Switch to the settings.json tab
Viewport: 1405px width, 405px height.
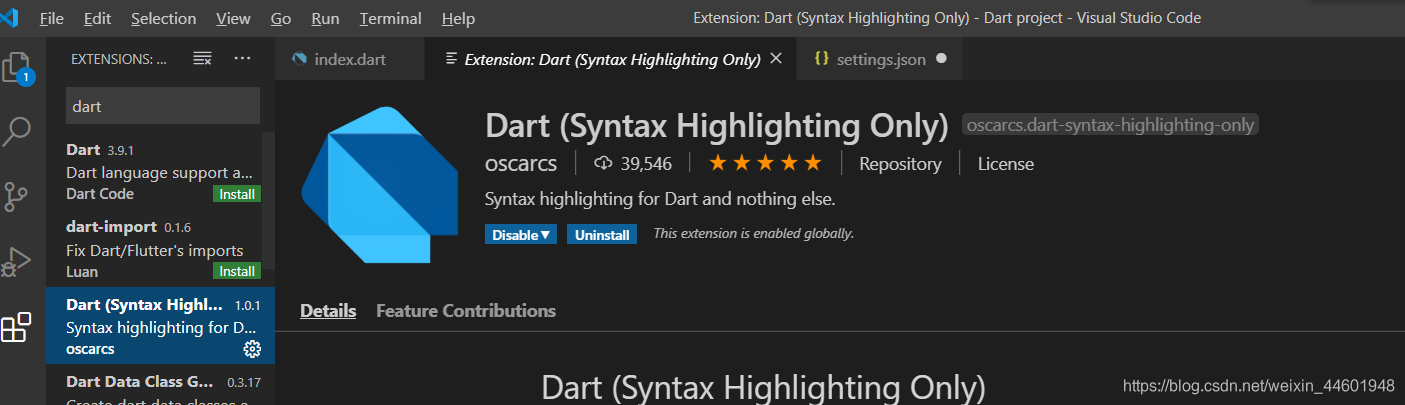[x=881, y=59]
